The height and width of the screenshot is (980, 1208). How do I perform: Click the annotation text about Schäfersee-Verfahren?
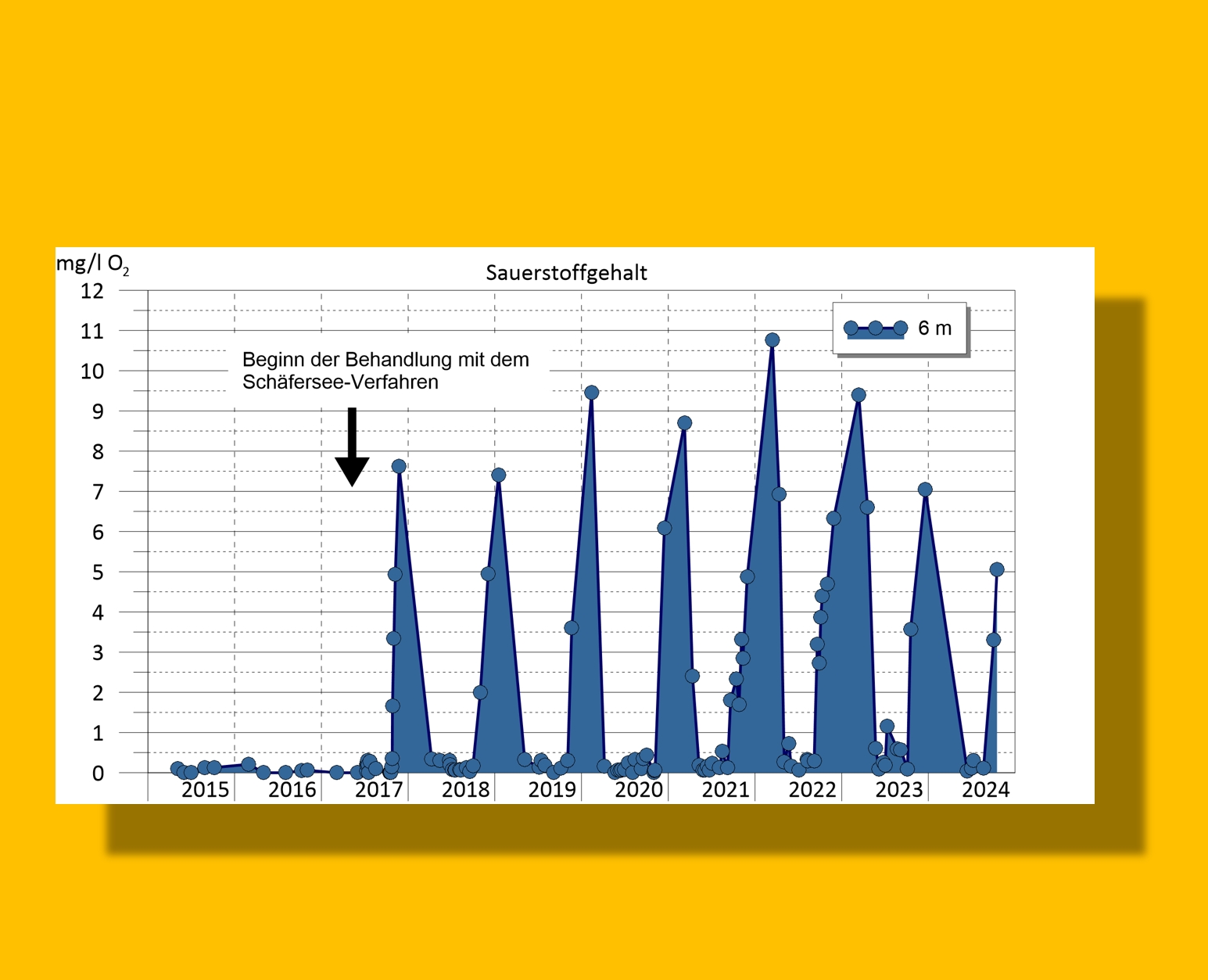click(385, 371)
